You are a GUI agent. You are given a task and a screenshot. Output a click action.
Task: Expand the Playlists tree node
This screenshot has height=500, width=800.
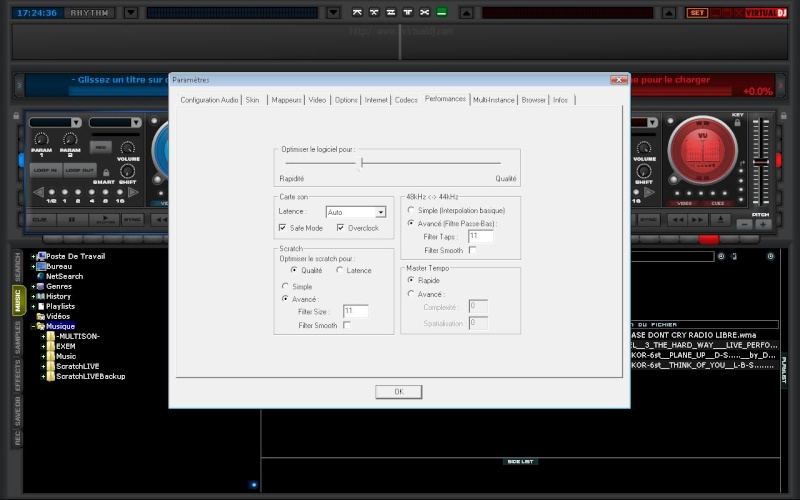33,306
